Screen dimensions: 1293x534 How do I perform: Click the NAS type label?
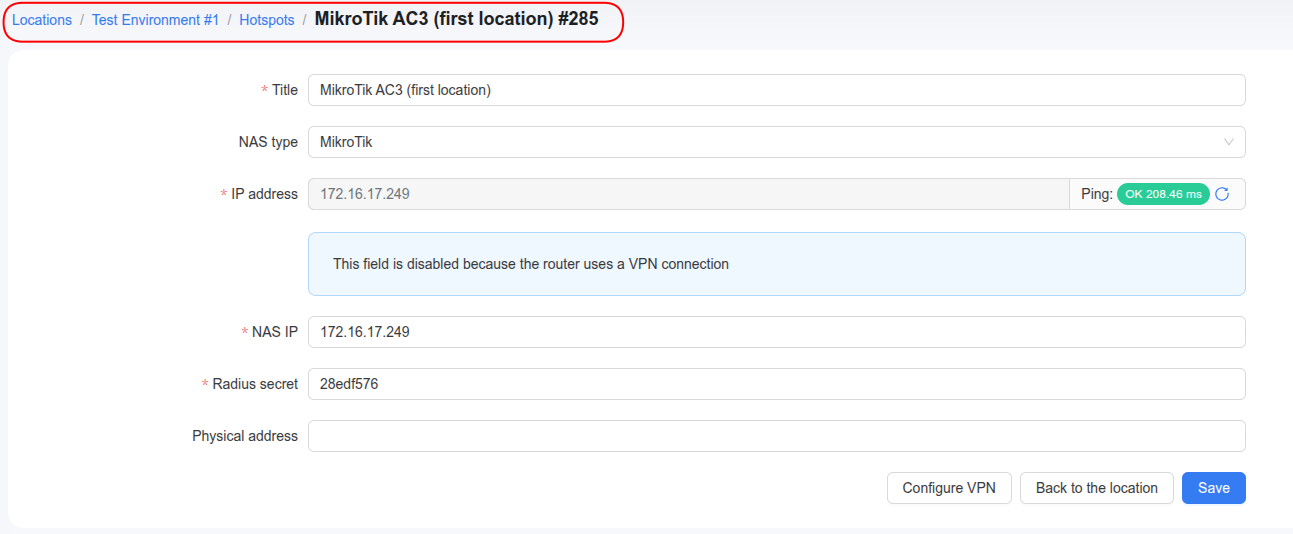click(x=268, y=142)
